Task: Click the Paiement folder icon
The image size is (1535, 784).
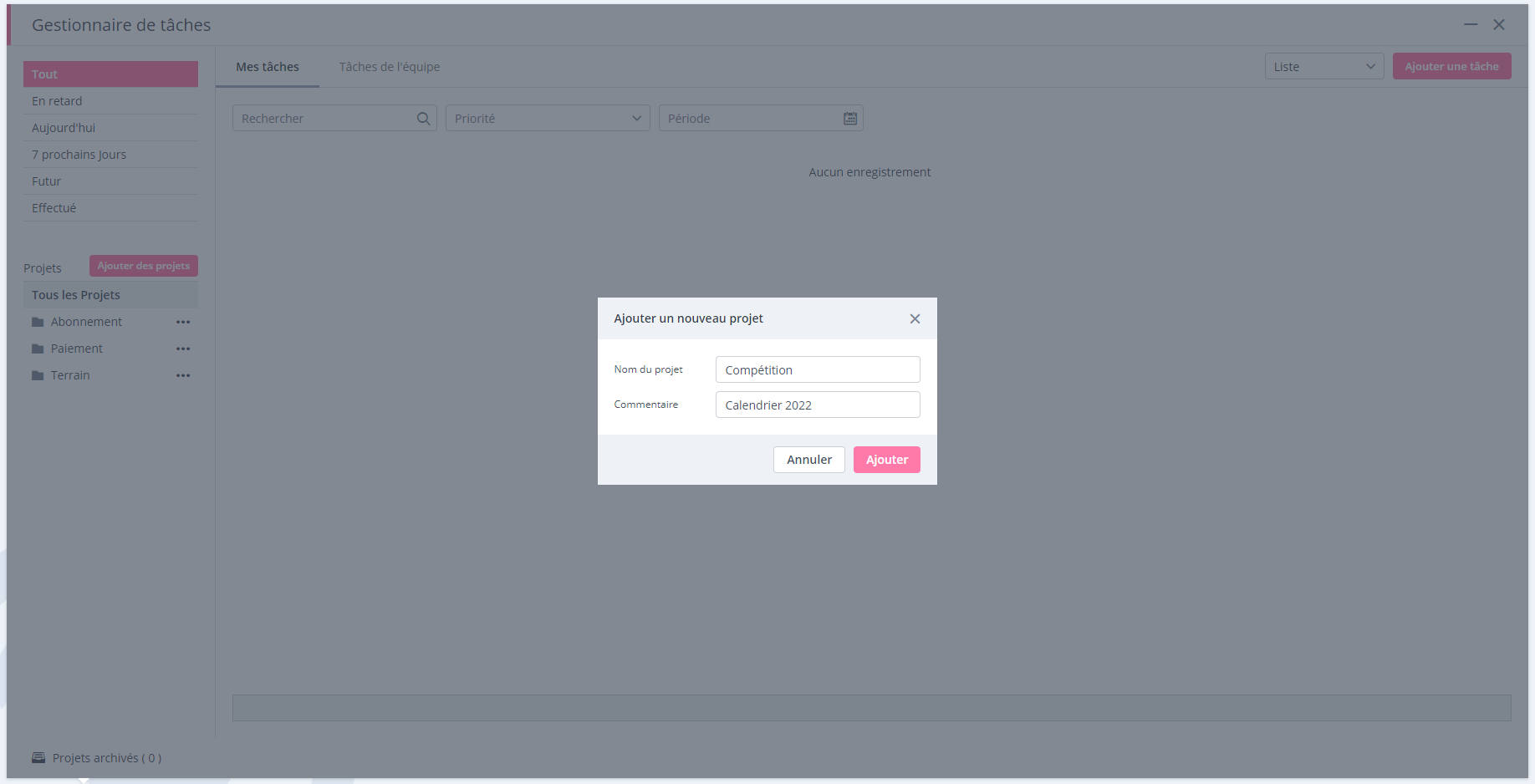Action: coord(38,349)
